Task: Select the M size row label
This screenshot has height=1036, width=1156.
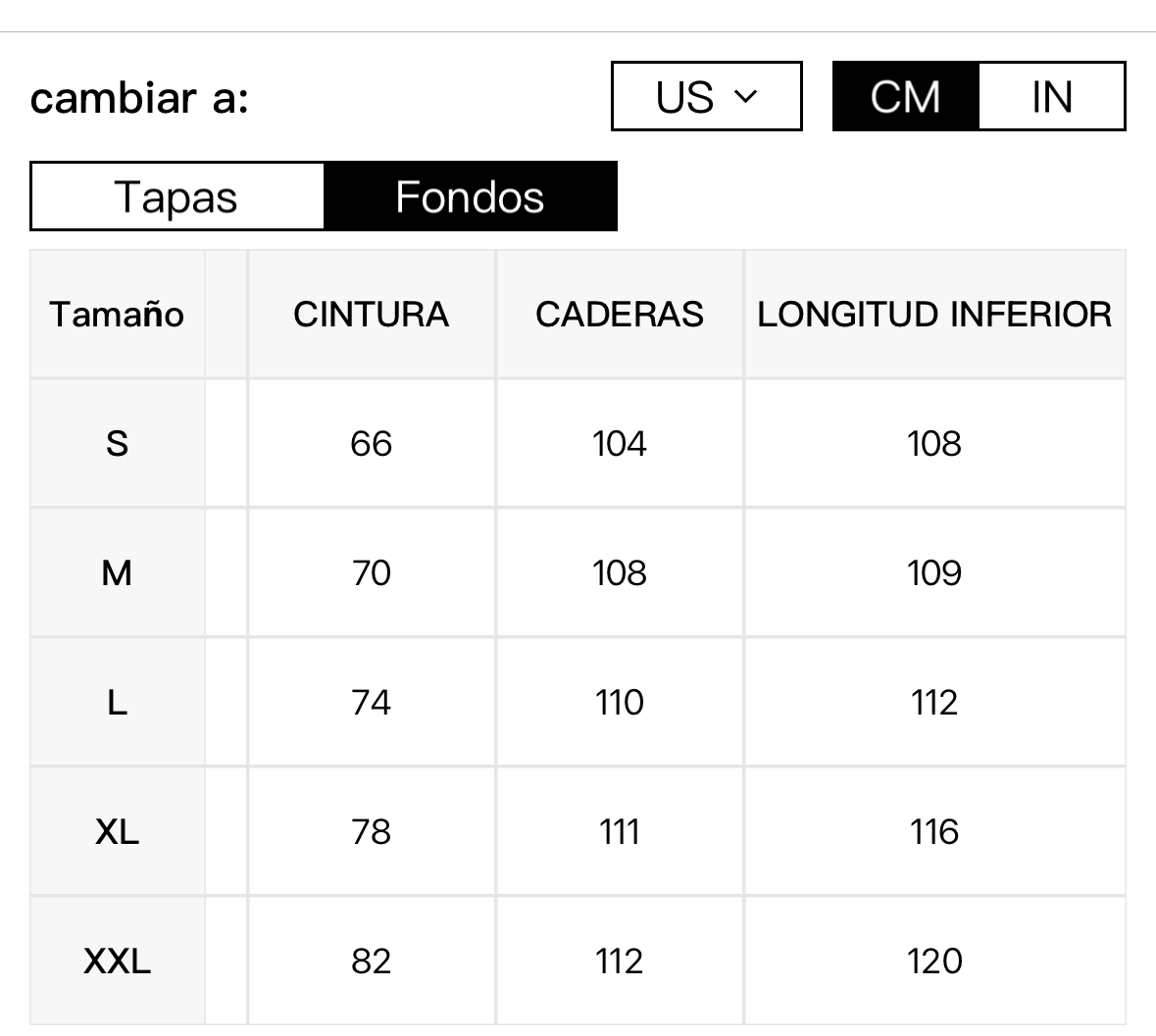Action: 117,572
